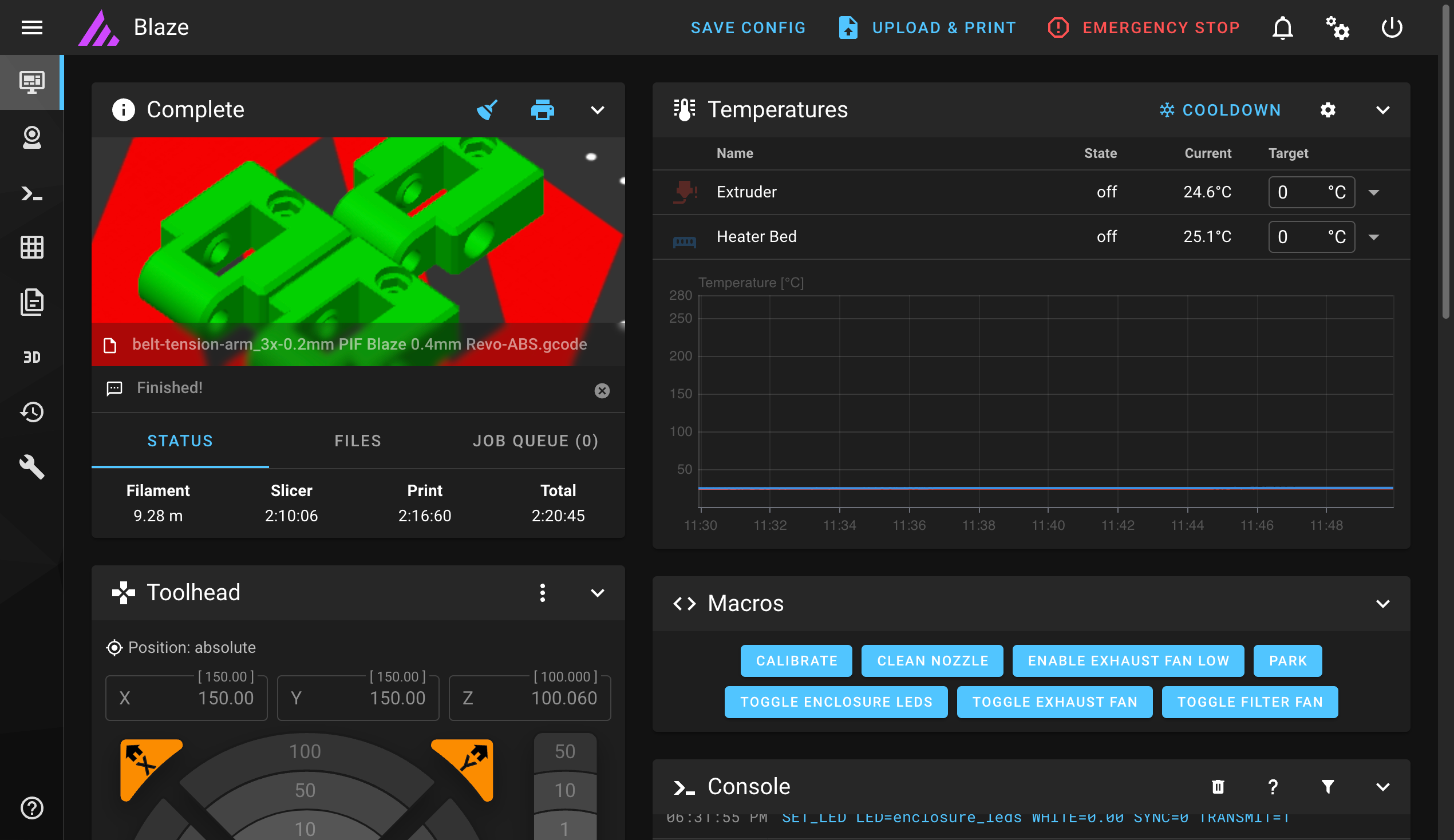The height and width of the screenshot is (840, 1454).
Task: Switch to the JOB QUEUE (0) tab
Action: [535, 441]
